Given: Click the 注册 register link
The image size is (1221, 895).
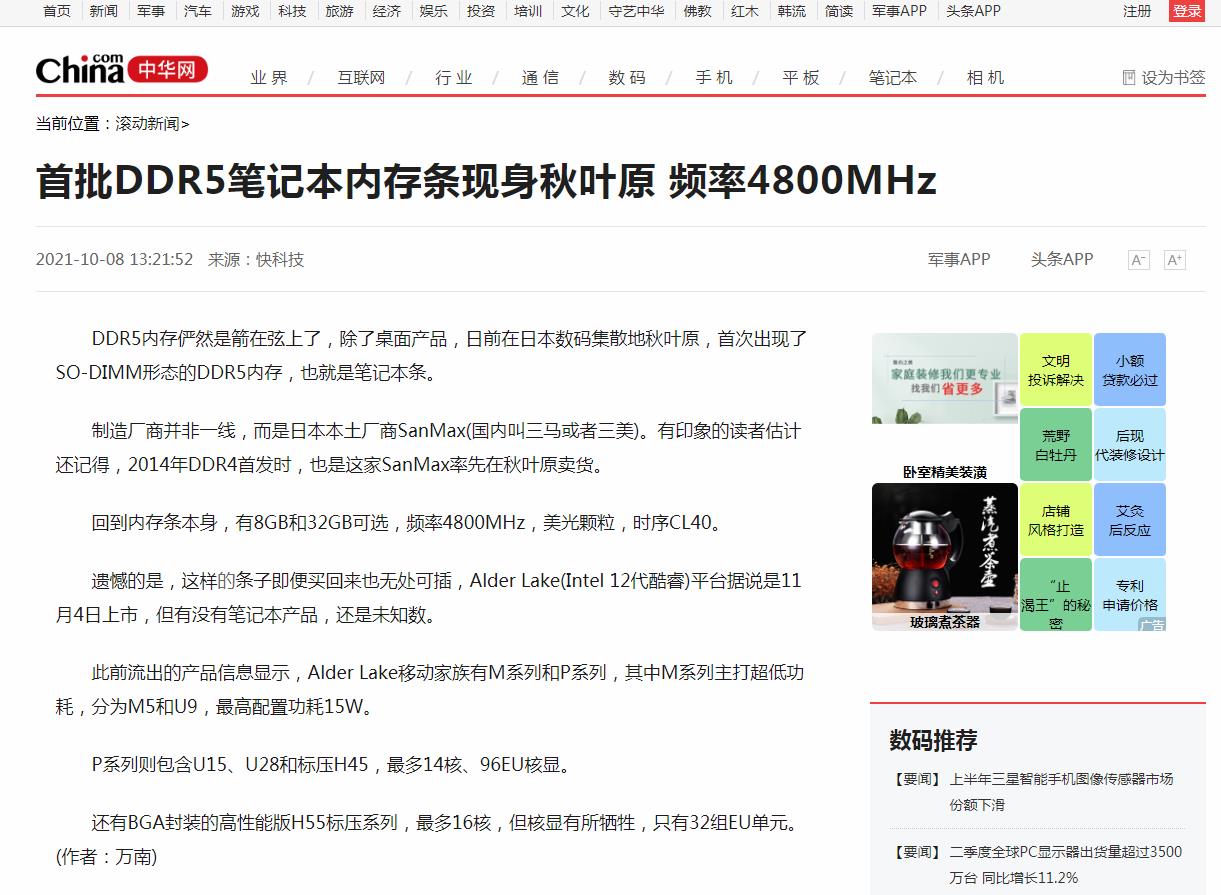Looking at the screenshot, I should (1137, 11).
